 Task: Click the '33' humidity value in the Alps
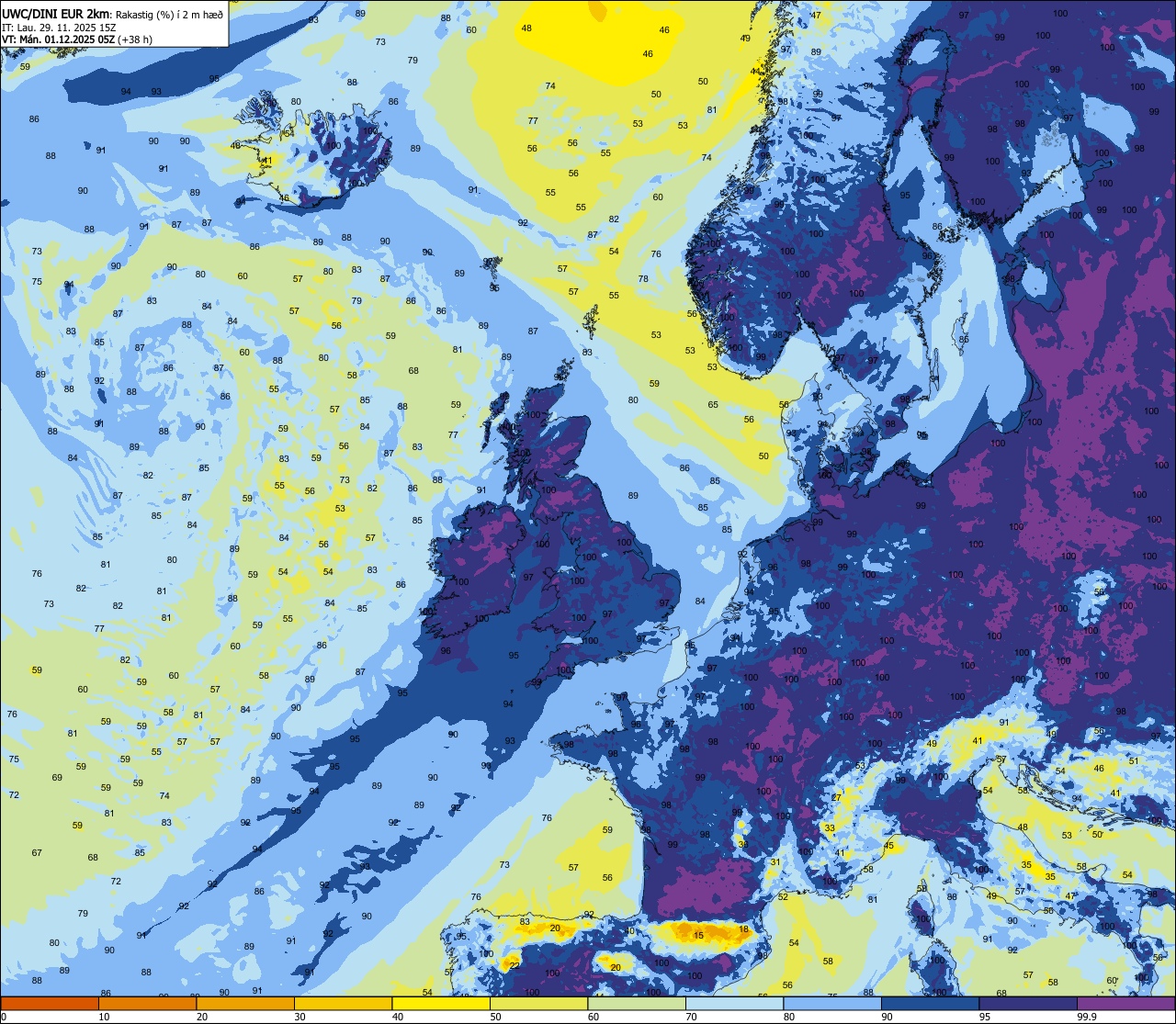pyautogui.click(x=830, y=828)
